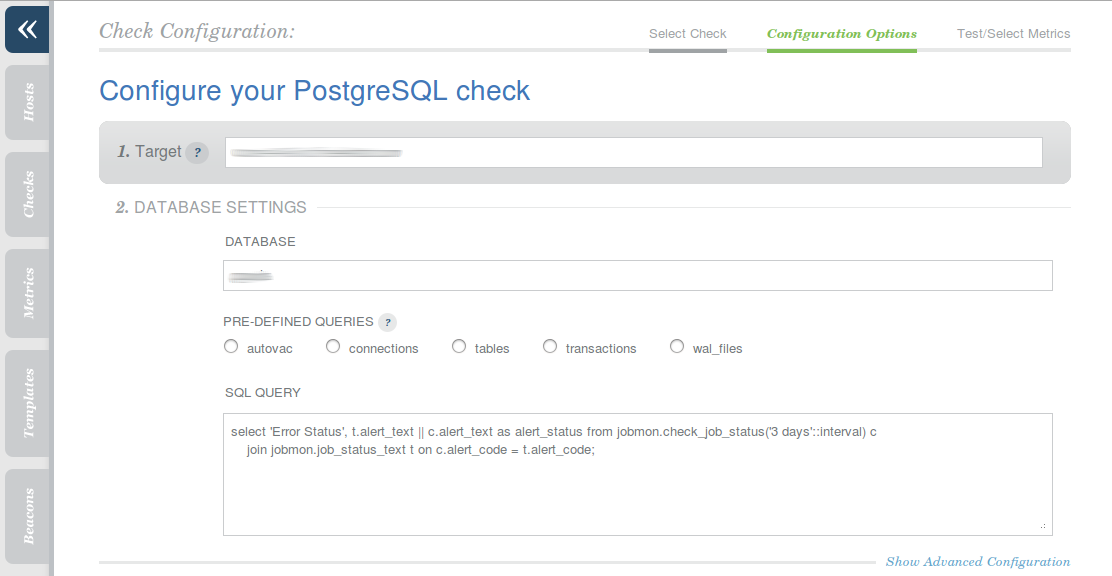Viewport: 1112px width, 576px height.
Task: Open the Templates panel from the sidebar
Action: 26,400
